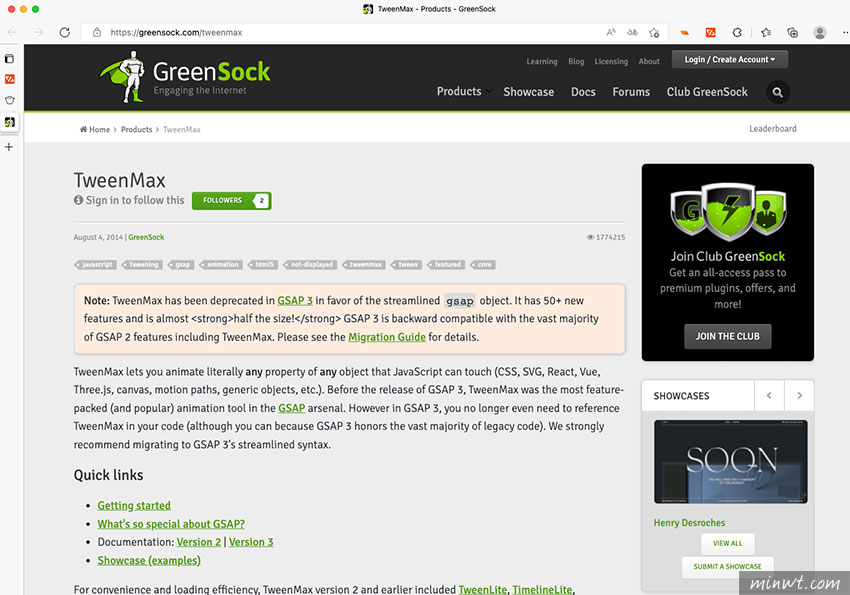The width and height of the screenshot is (850, 595).
Task: Click the address bar URL field
Action: click(347, 33)
